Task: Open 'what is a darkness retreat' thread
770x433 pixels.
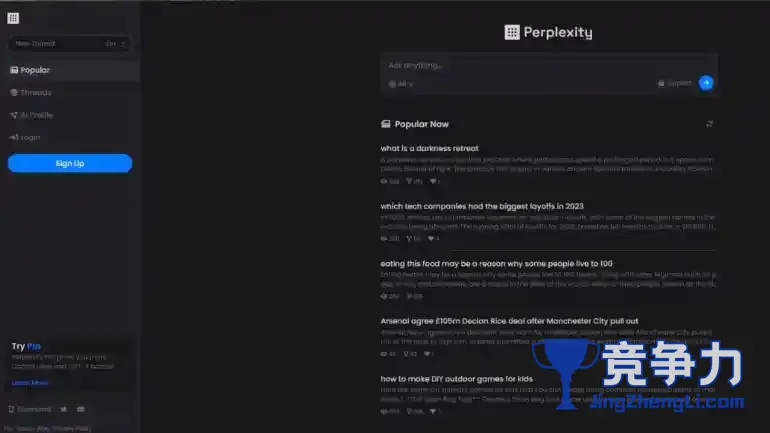Action: 429,148
